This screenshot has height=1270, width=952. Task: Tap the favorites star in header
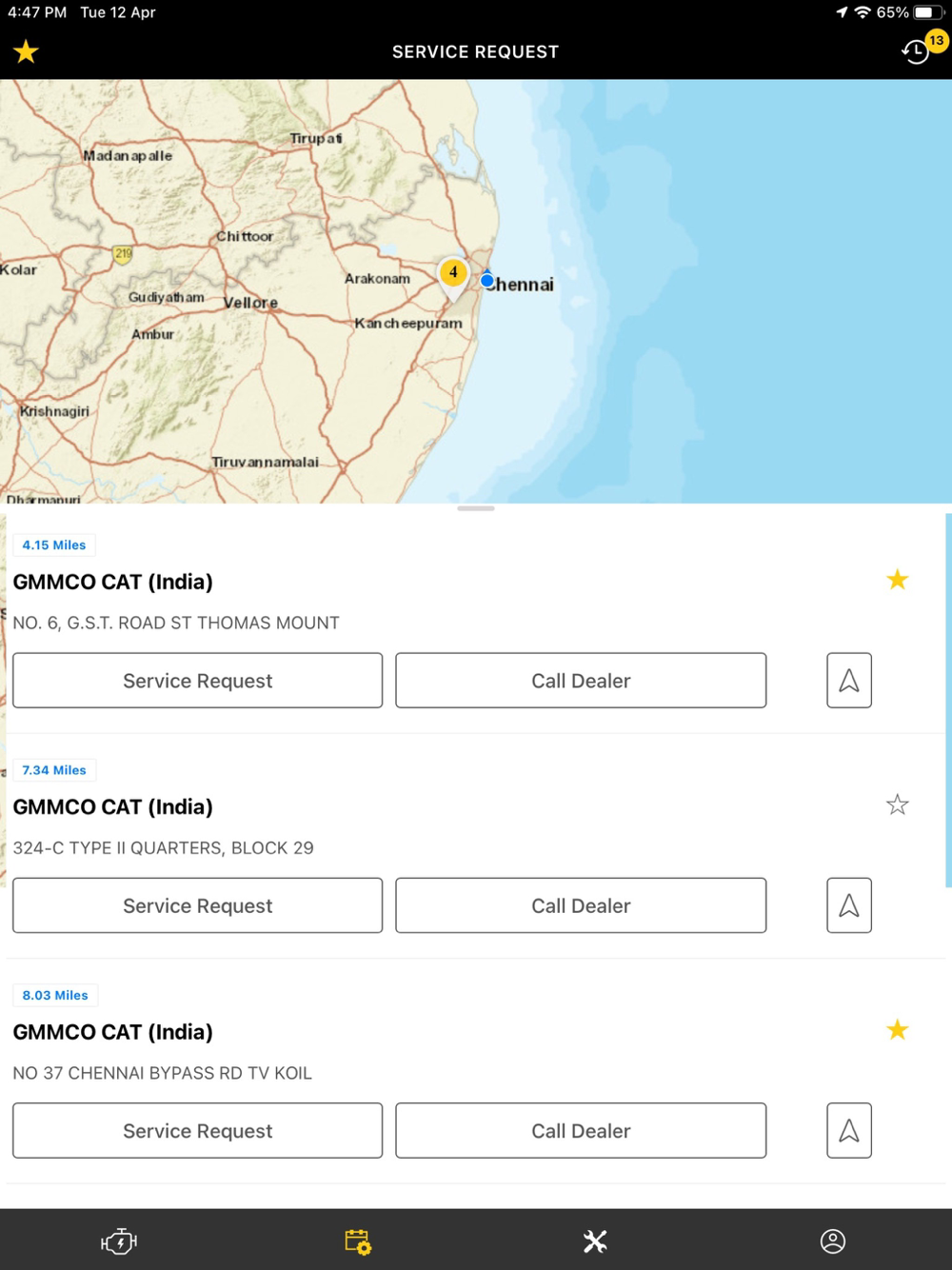coord(26,51)
